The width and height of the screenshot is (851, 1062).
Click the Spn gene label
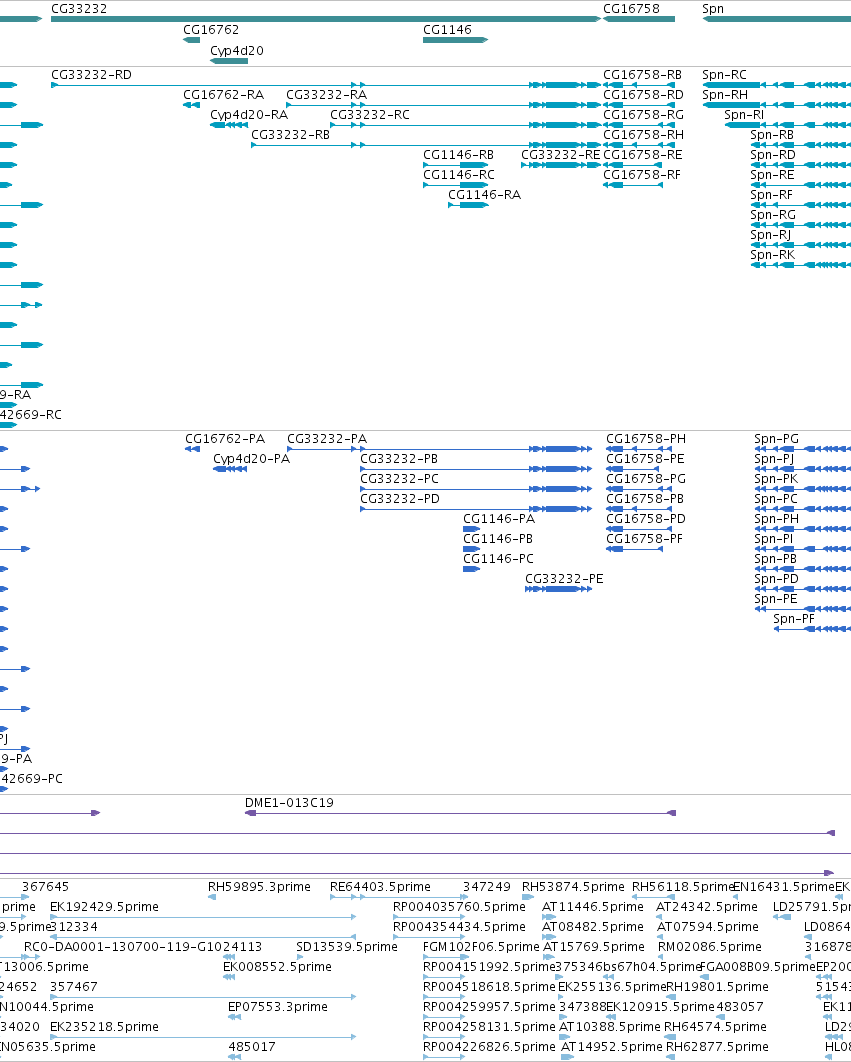(713, 9)
